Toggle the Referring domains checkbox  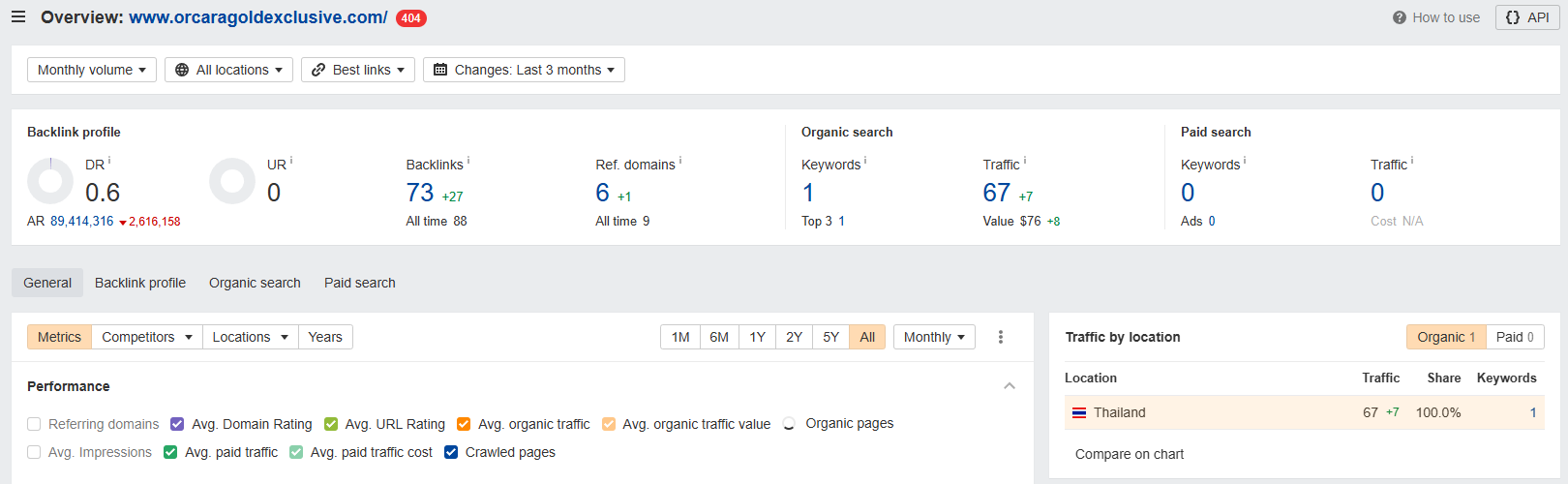pyautogui.click(x=34, y=424)
